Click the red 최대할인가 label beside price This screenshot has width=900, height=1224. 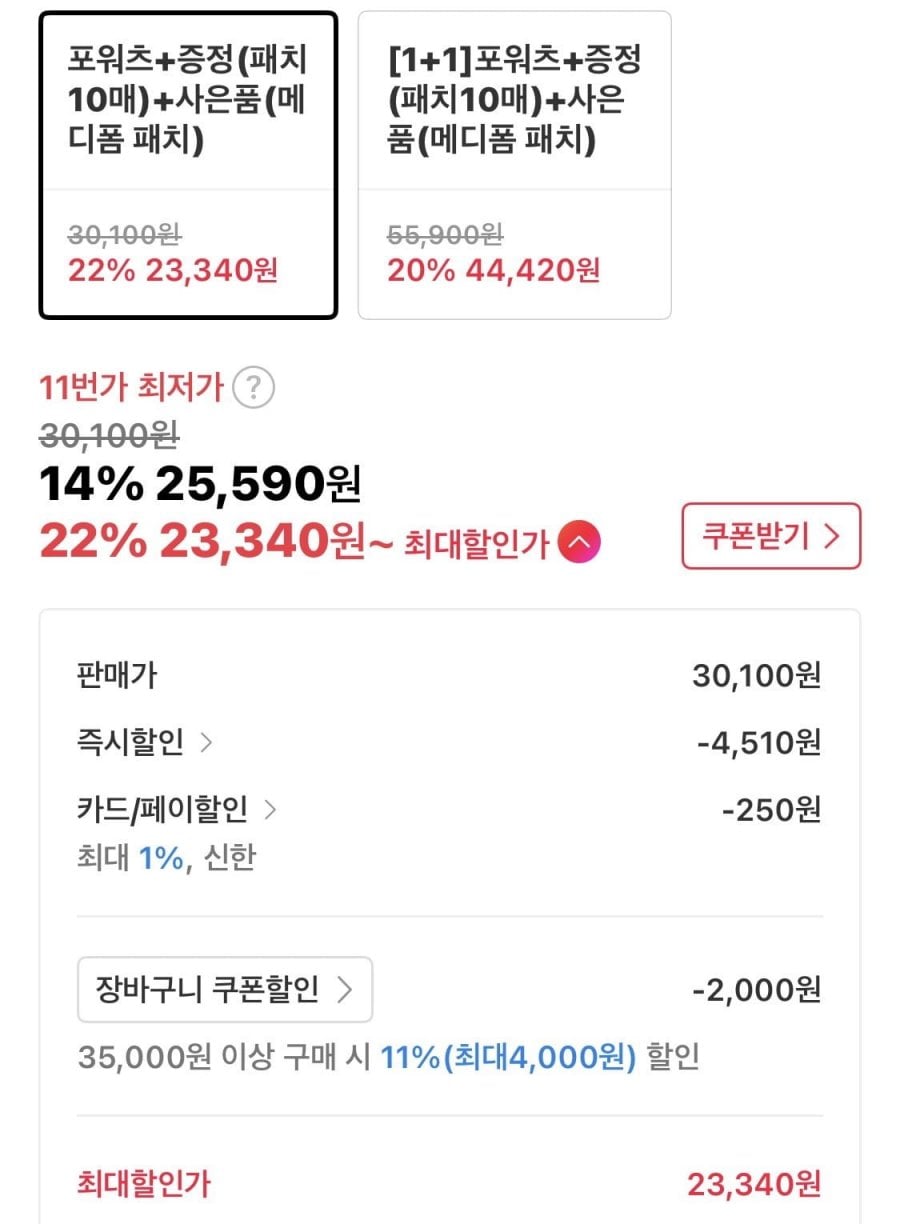[x=476, y=544]
